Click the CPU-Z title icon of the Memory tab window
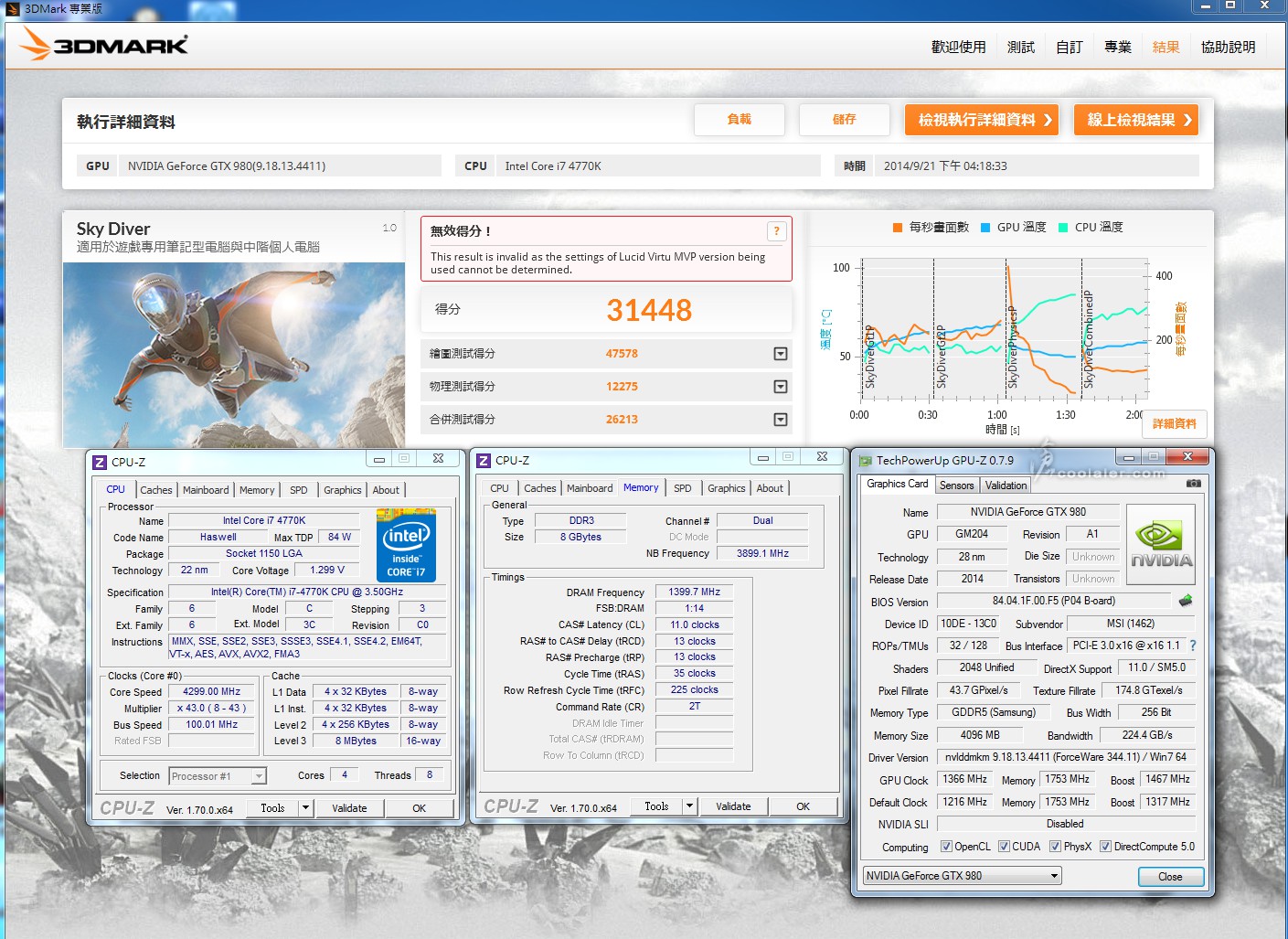 484,461
